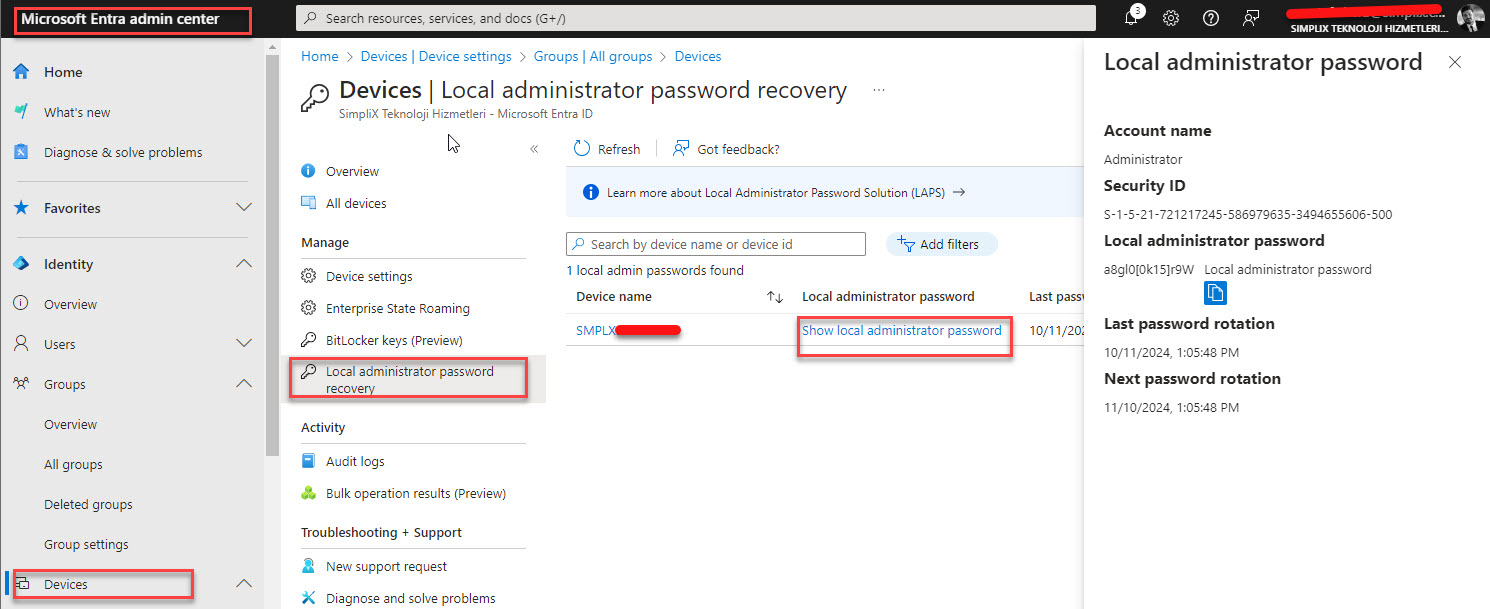
Task: Collapse the Devices menu pane
Action: pos(534,149)
